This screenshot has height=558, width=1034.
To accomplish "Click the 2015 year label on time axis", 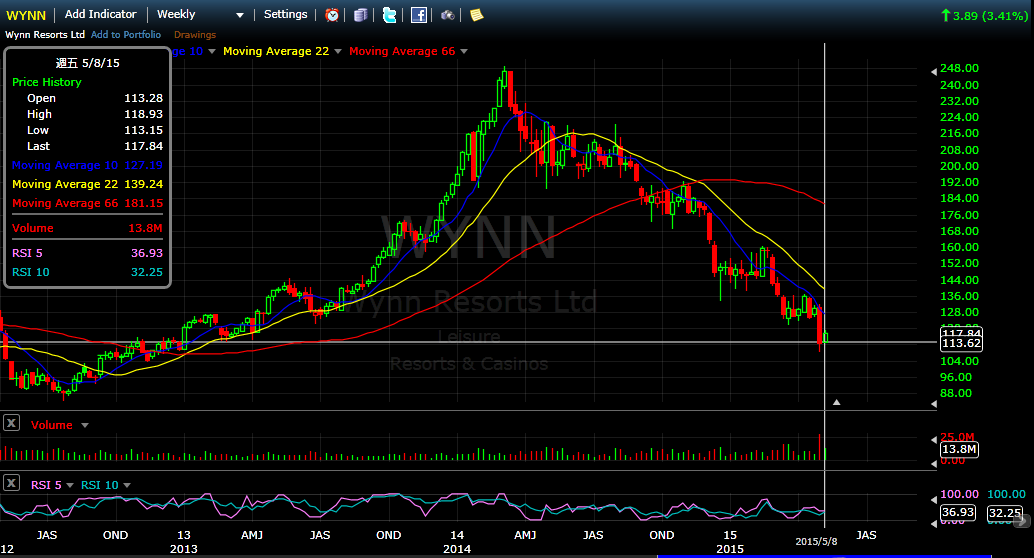I will (730, 549).
